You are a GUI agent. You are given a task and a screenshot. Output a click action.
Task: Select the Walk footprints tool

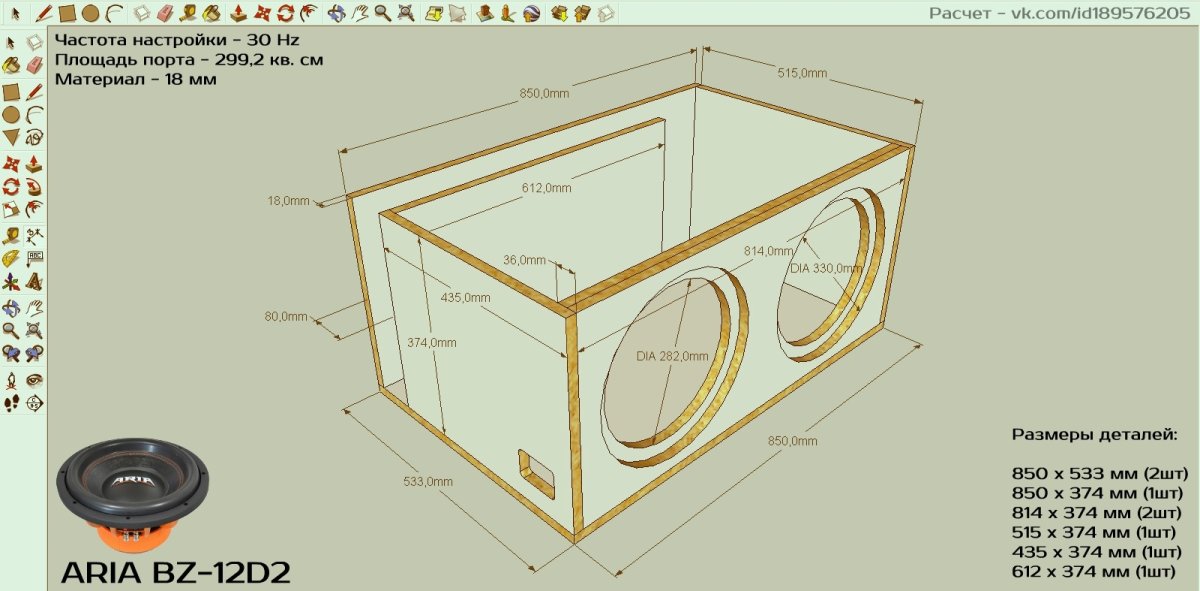pos(11,403)
